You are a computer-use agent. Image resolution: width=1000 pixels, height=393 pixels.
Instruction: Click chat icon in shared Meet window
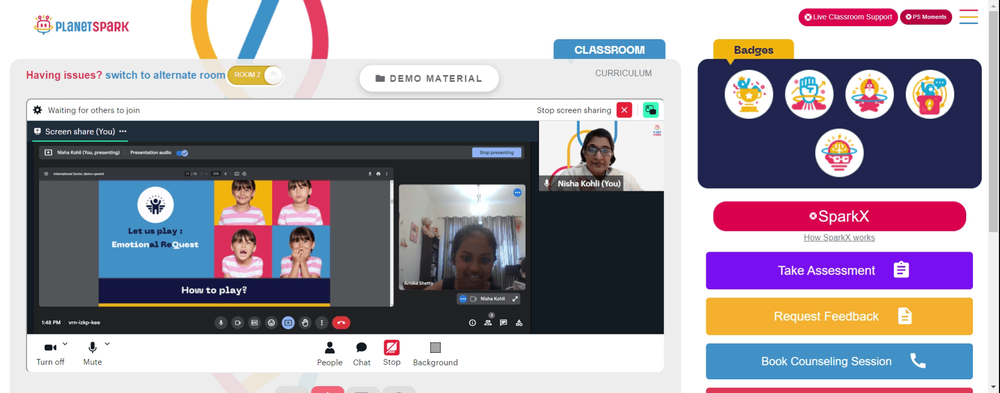(x=503, y=323)
